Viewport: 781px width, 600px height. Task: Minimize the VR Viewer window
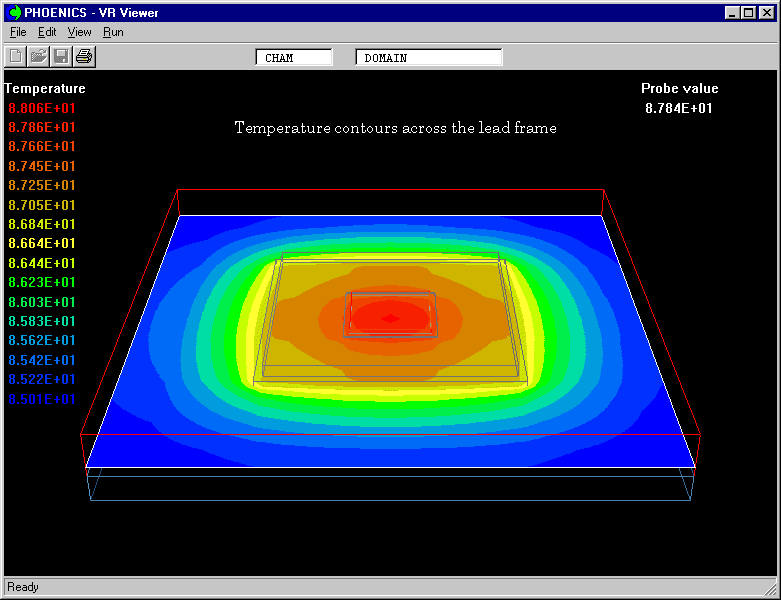click(733, 13)
